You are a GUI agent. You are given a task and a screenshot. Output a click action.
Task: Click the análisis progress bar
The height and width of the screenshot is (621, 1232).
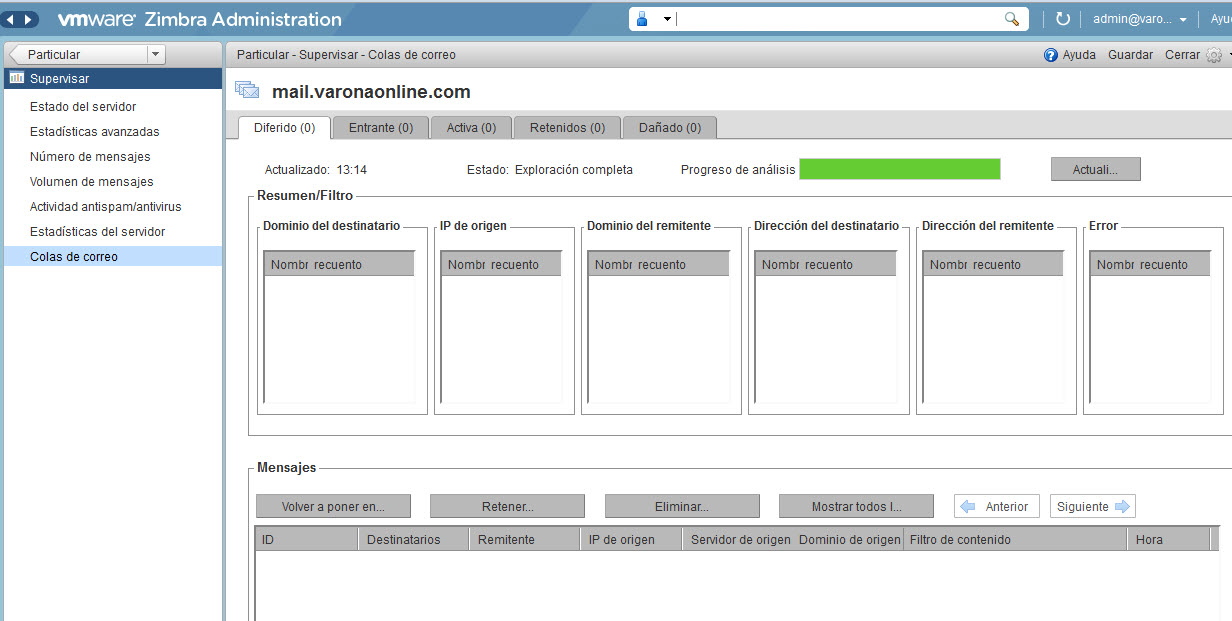click(x=899, y=169)
